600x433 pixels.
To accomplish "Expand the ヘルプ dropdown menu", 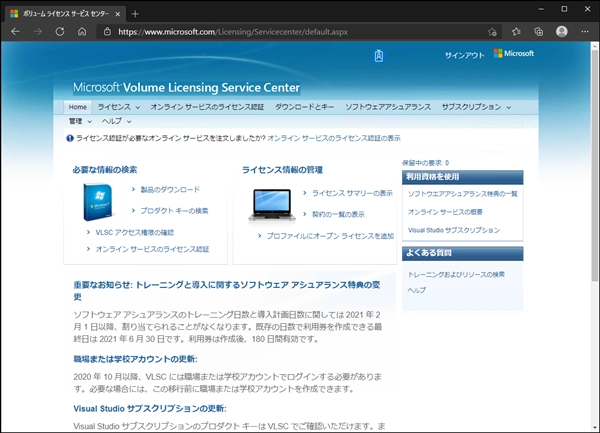I will 116,121.
